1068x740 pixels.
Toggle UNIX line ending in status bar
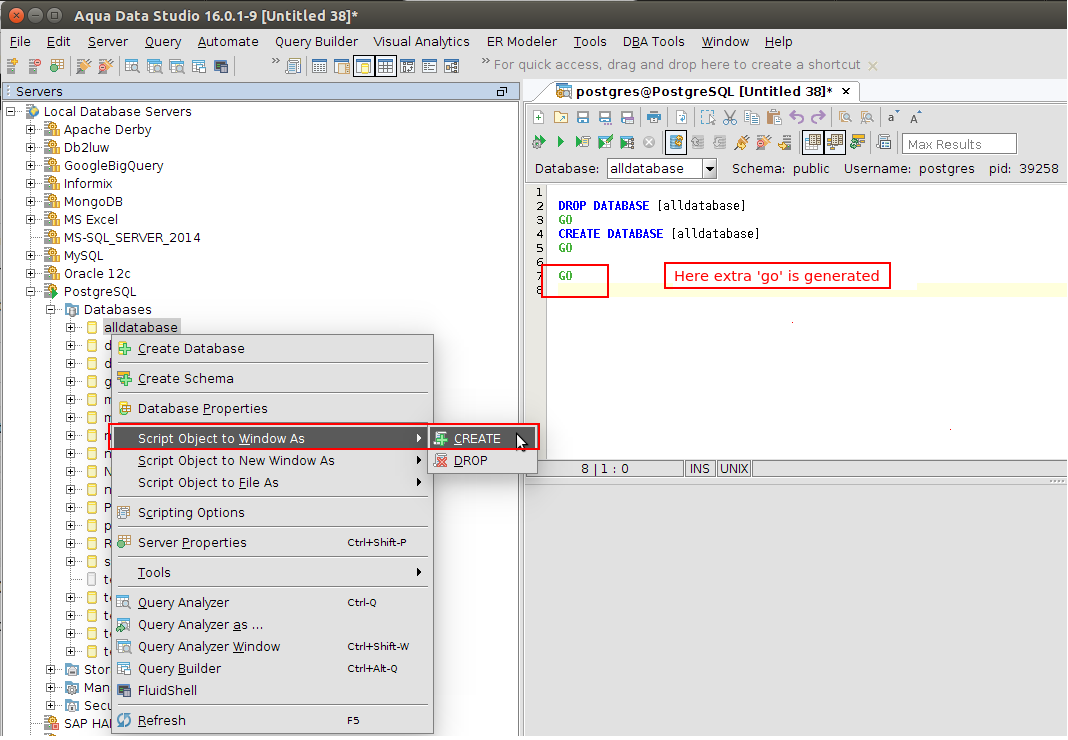[x=734, y=469]
